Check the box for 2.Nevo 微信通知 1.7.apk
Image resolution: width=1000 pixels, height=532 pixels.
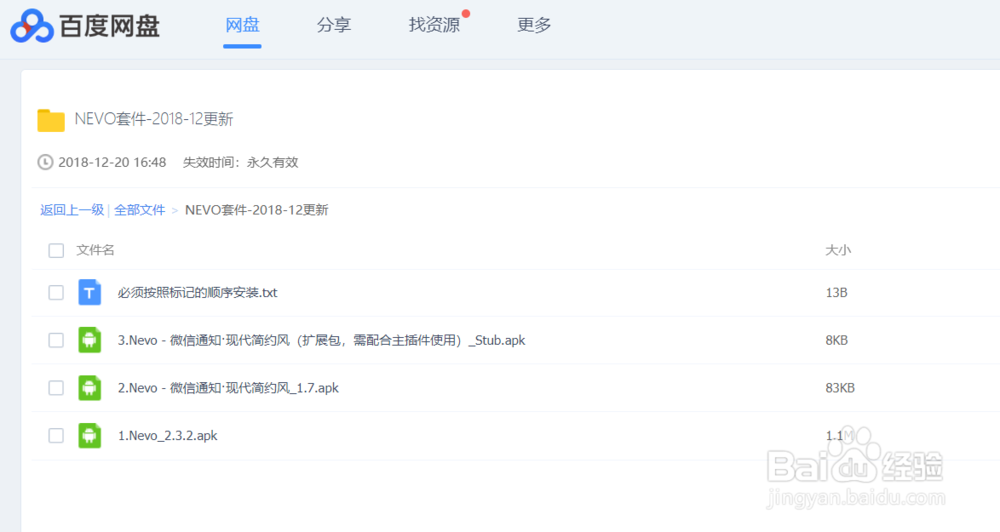click(56, 388)
